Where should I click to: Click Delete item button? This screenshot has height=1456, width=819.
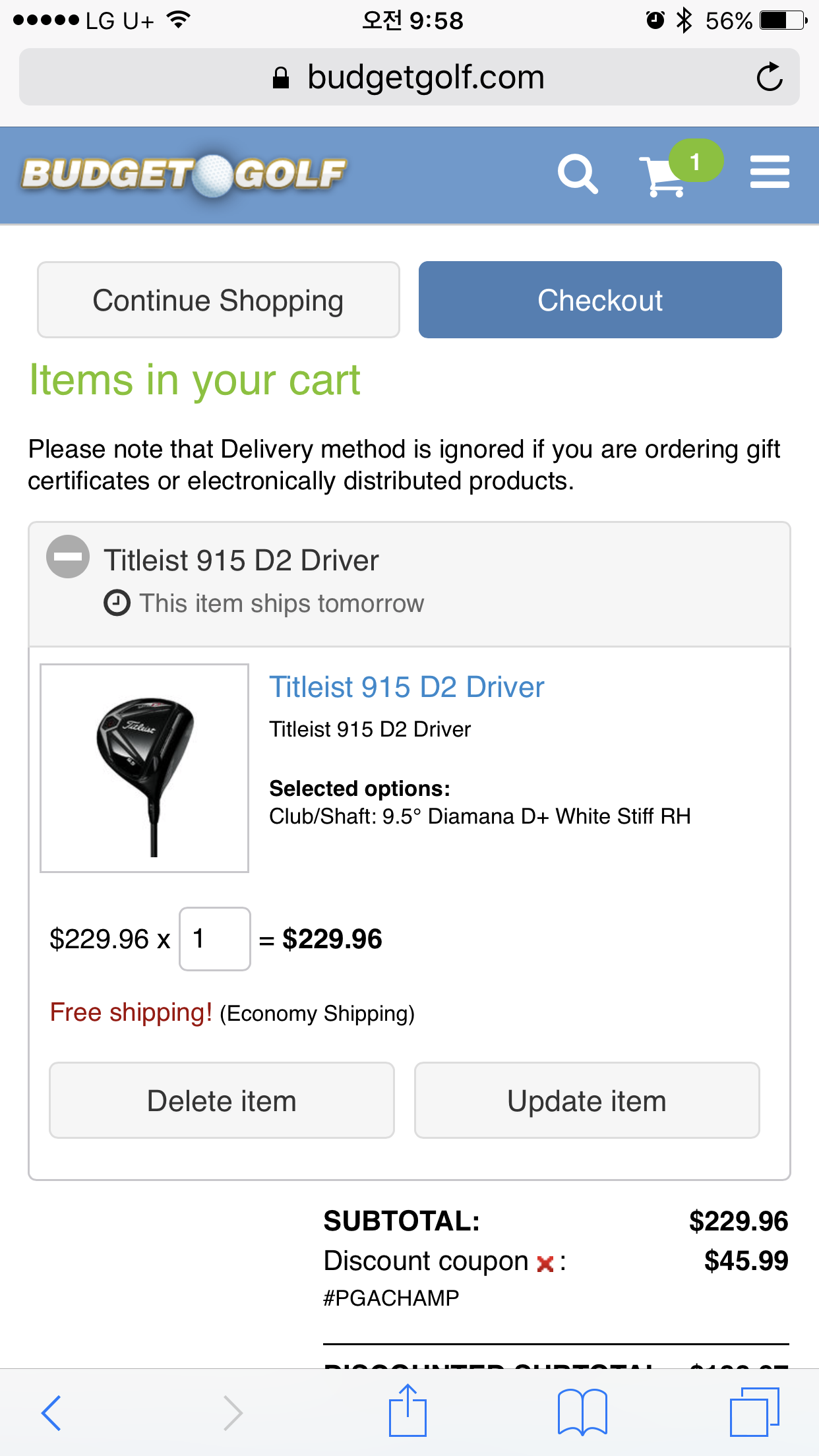(x=222, y=1101)
